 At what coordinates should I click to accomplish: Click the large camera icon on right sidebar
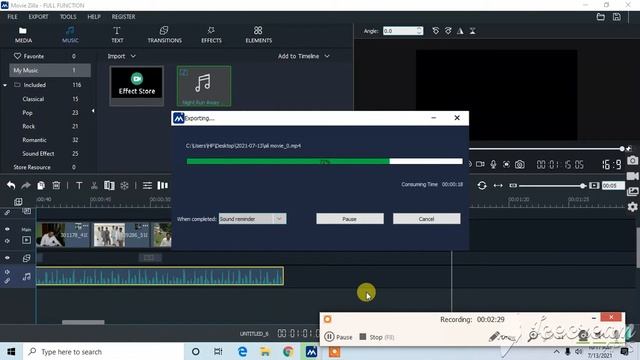click(633, 160)
